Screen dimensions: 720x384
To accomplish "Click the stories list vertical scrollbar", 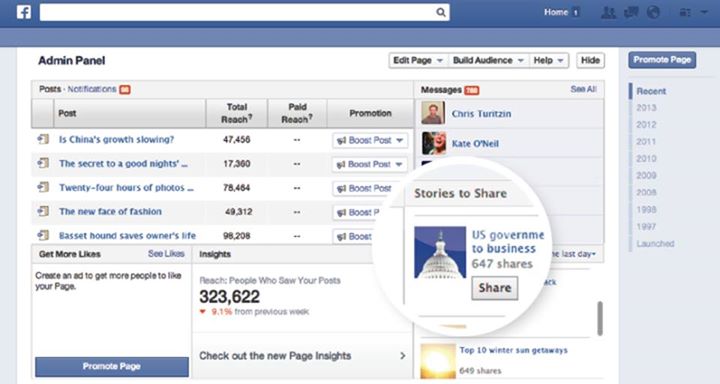I will tap(599, 318).
